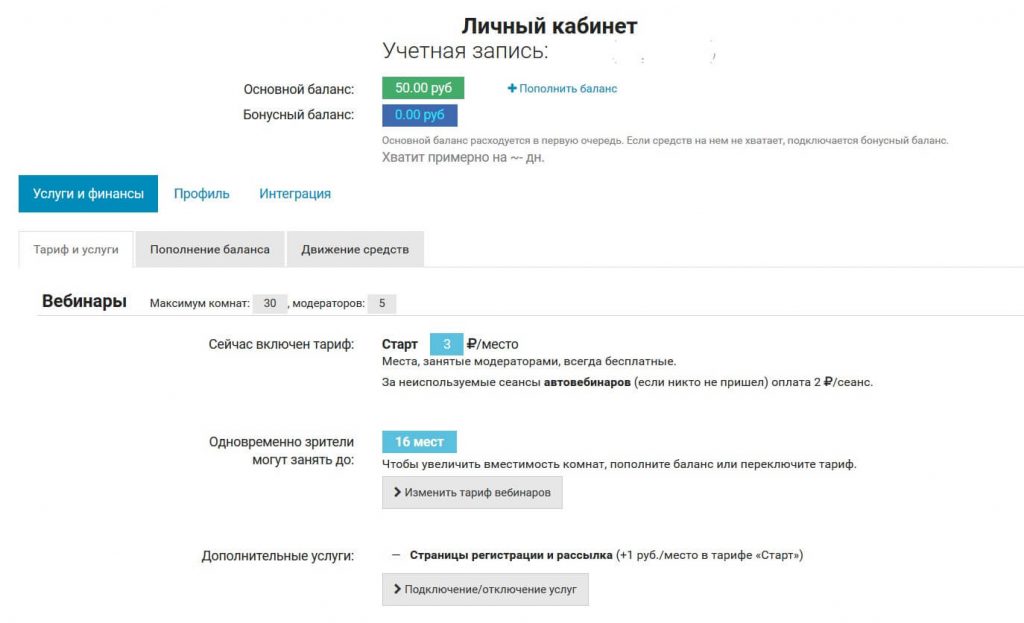Open the Услуги и финансы tab
The height and width of the screenshot is (623, 1024).
pyautogui.click(x=88, y=194)
